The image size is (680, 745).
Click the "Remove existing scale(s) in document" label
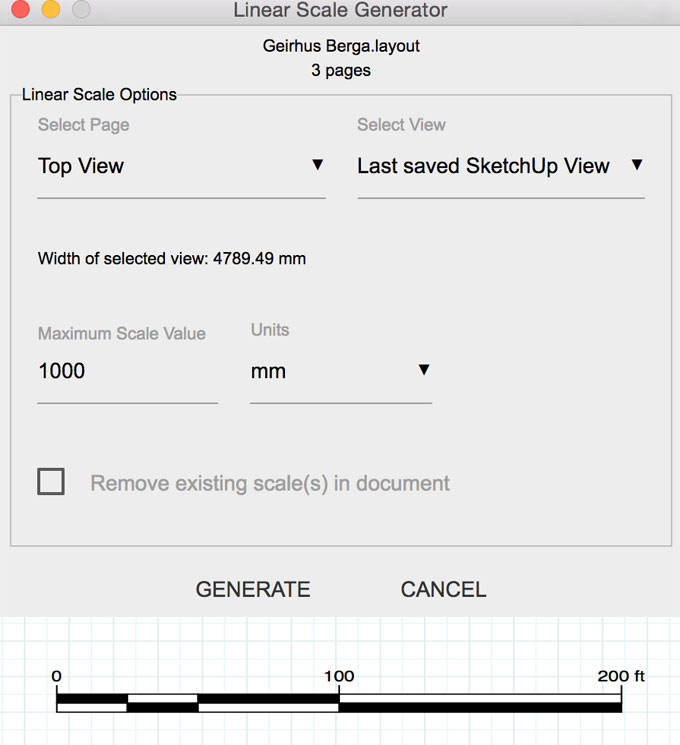click(270, 484)
